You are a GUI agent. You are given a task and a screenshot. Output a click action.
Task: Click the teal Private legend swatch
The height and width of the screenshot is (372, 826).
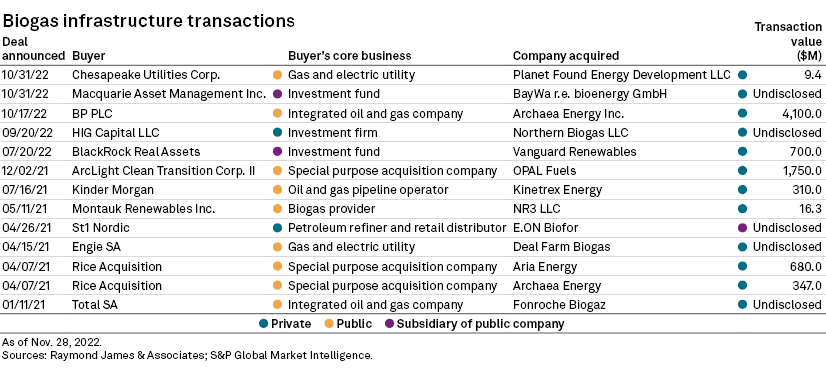[x=263, y=324]
